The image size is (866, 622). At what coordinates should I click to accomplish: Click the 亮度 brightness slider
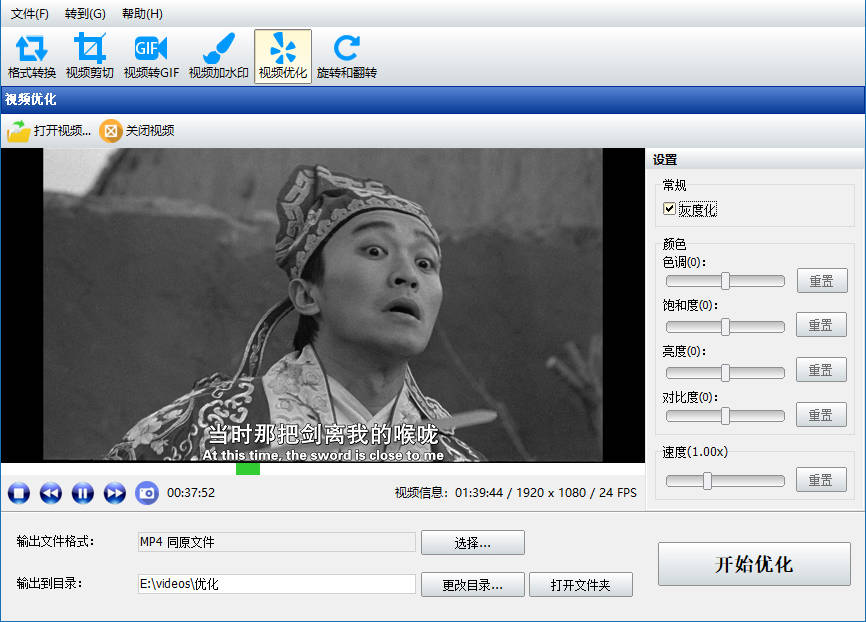point(725,372)
